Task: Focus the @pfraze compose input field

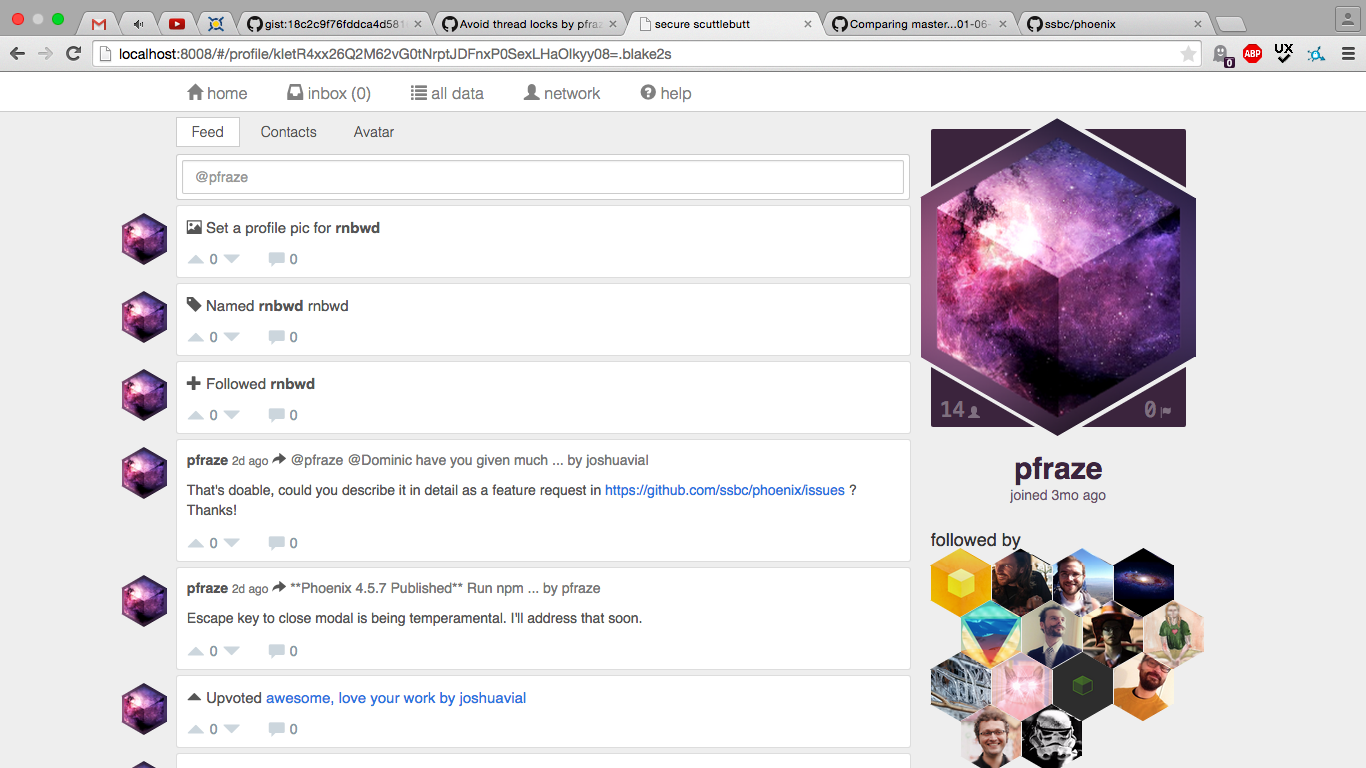Action: [543, 177]
